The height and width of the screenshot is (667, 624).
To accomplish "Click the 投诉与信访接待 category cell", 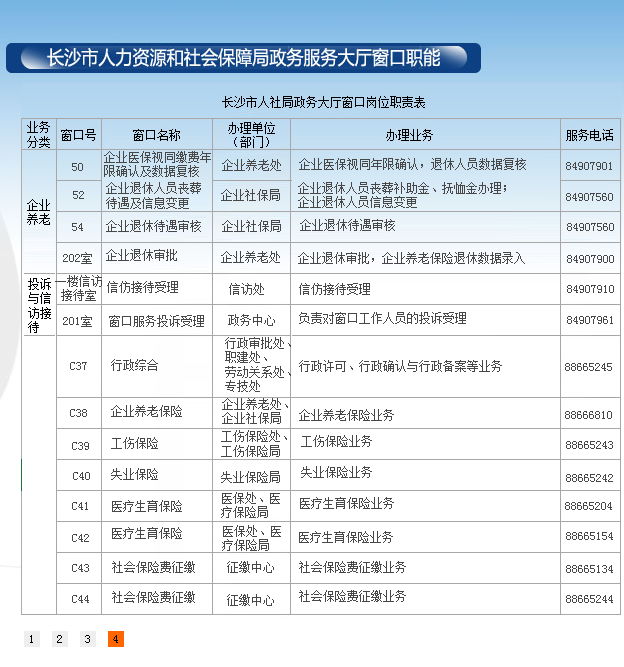I will [x=38, y=305].
